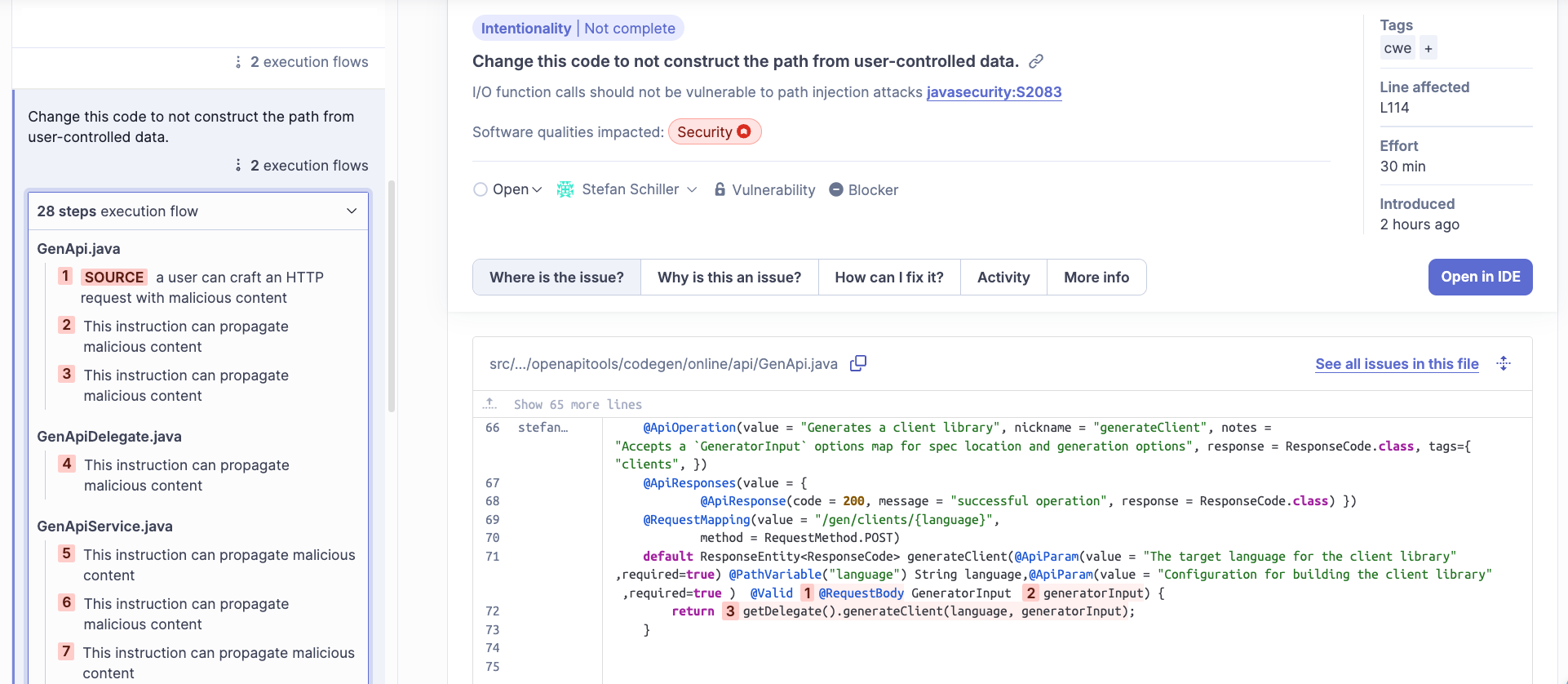Click See all issues in this file

click(1397, 364)
